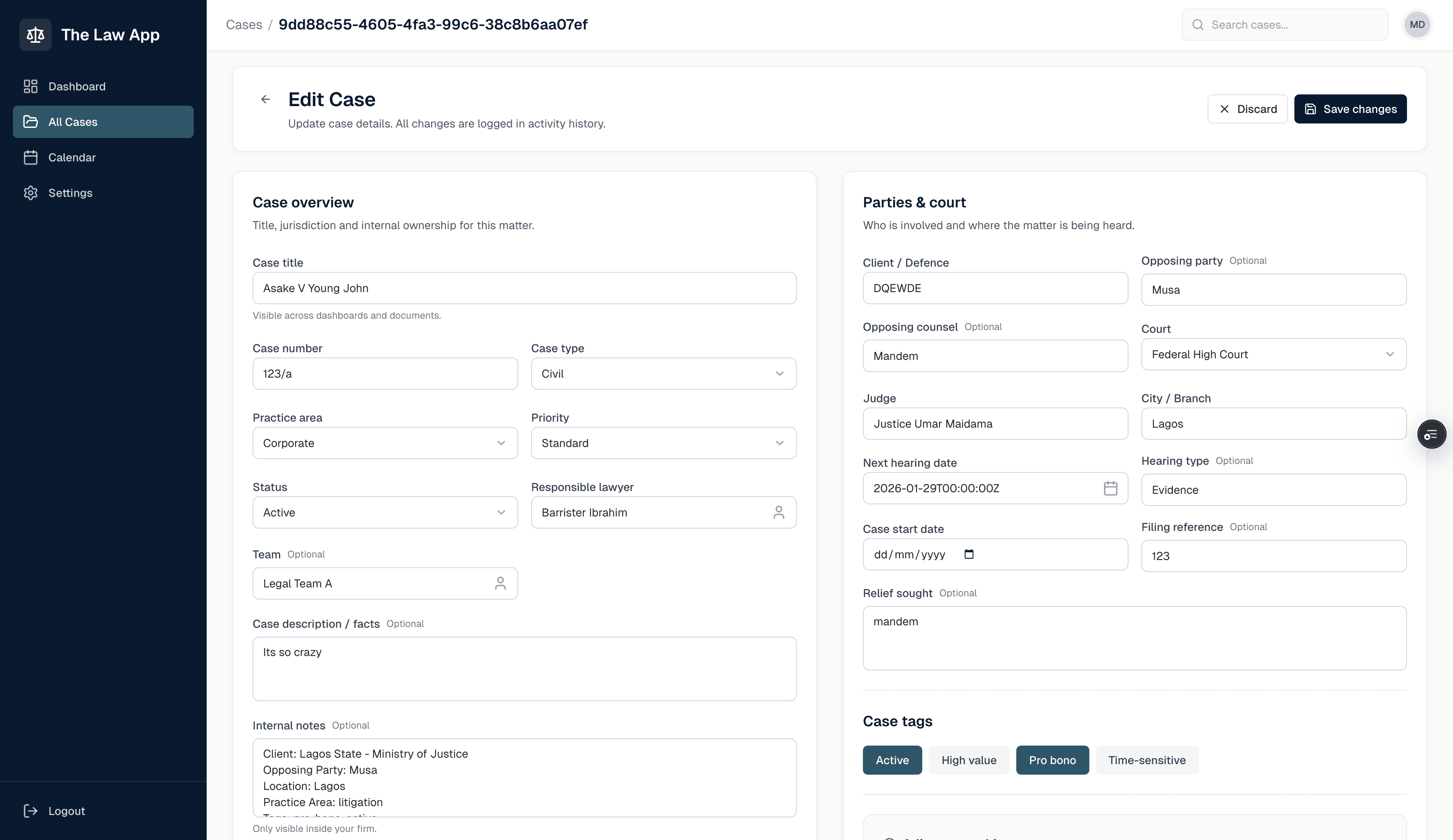Open the MD user avatar
This screenshot has width=1453, height=840.
point(1417,25)
